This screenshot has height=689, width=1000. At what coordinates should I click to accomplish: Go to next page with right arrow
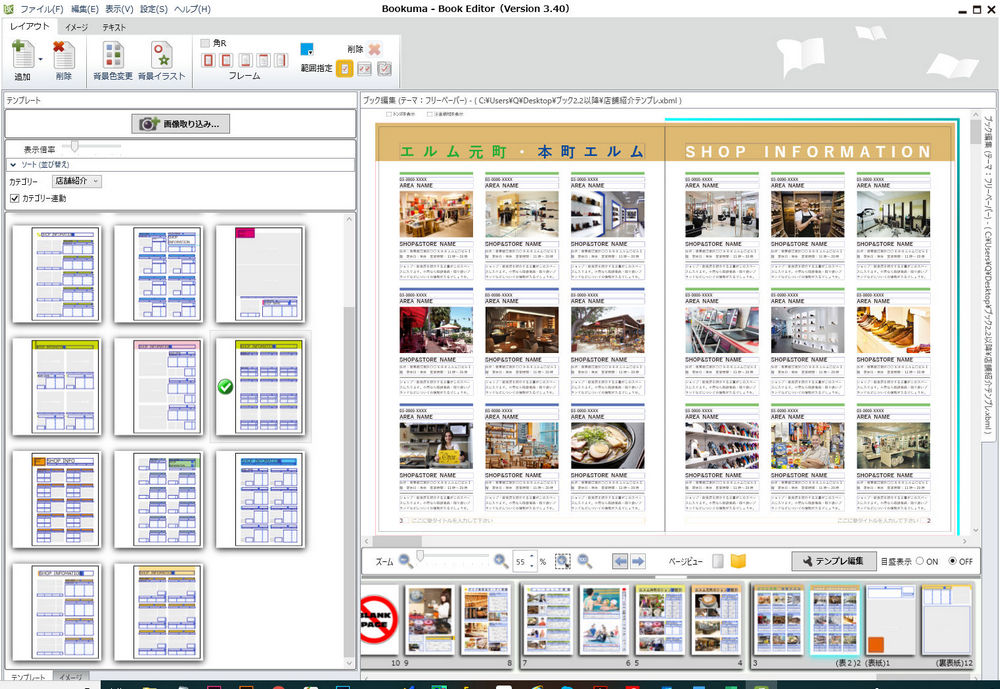pos(638,561)
